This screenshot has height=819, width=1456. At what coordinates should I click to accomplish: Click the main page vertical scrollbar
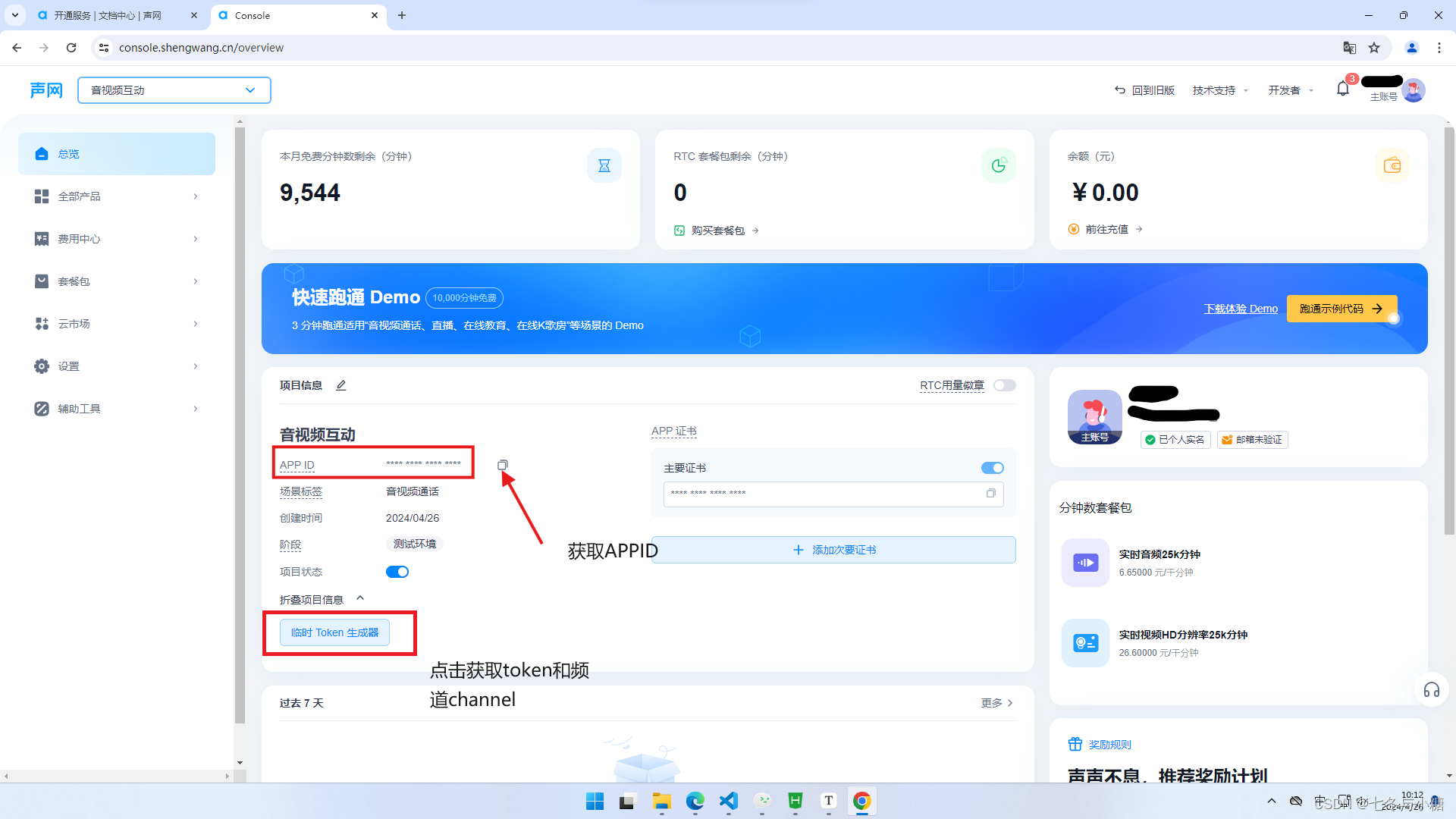1450,331
